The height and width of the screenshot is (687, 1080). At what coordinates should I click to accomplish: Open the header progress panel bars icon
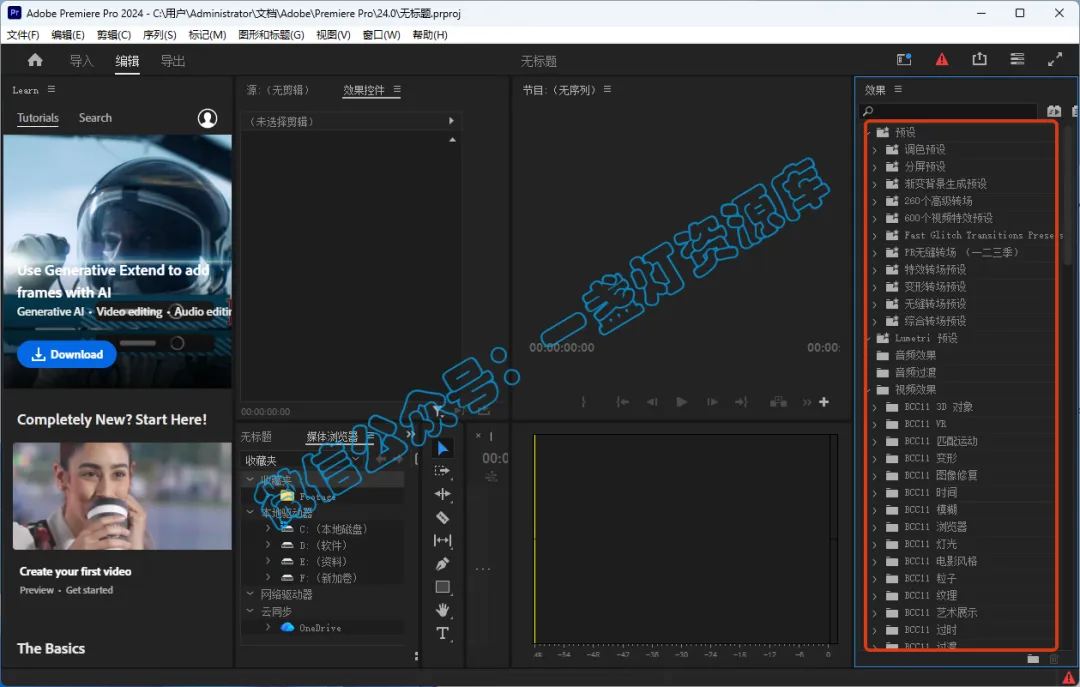click(1017, 59)
